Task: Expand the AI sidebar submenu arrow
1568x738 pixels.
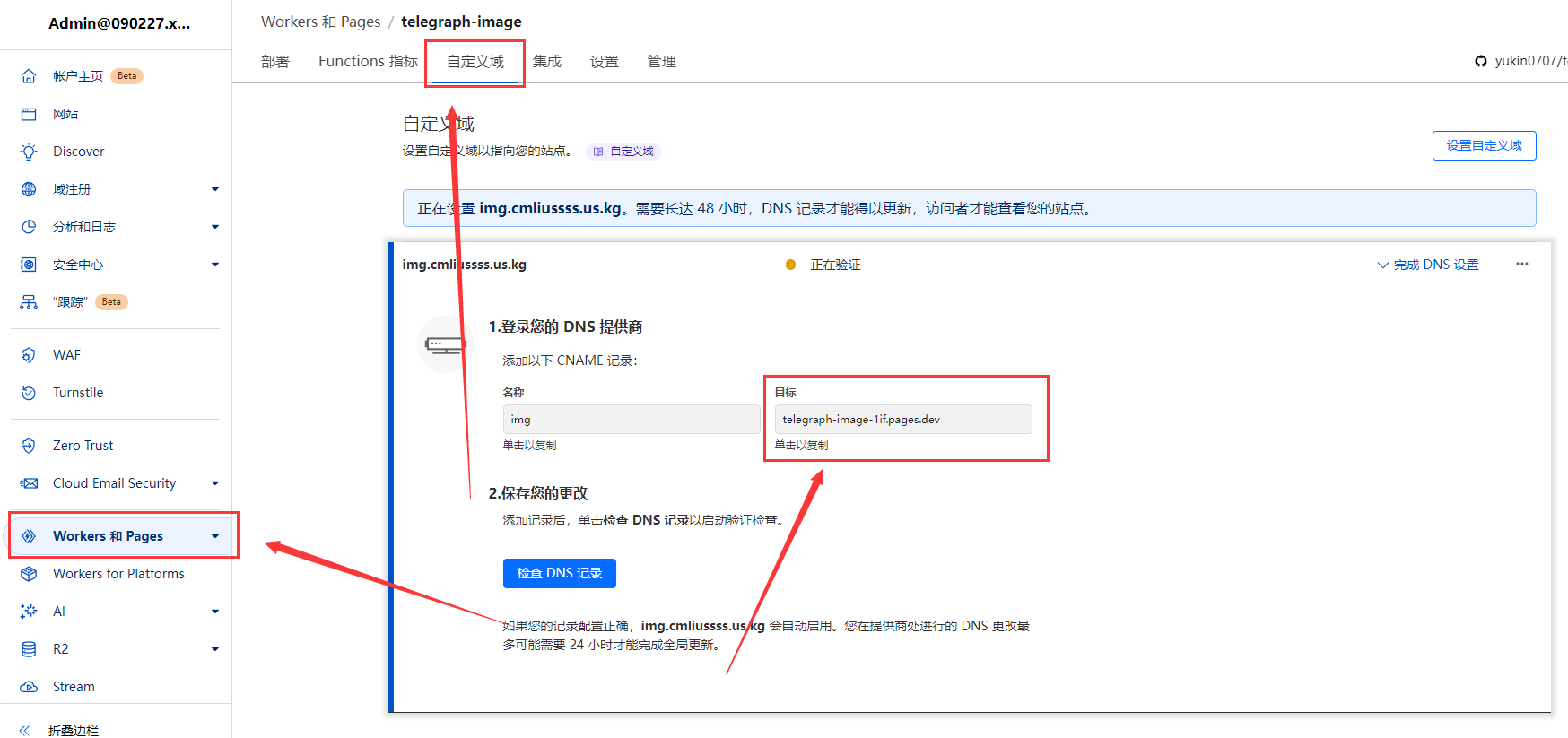Action: [215, 612]
